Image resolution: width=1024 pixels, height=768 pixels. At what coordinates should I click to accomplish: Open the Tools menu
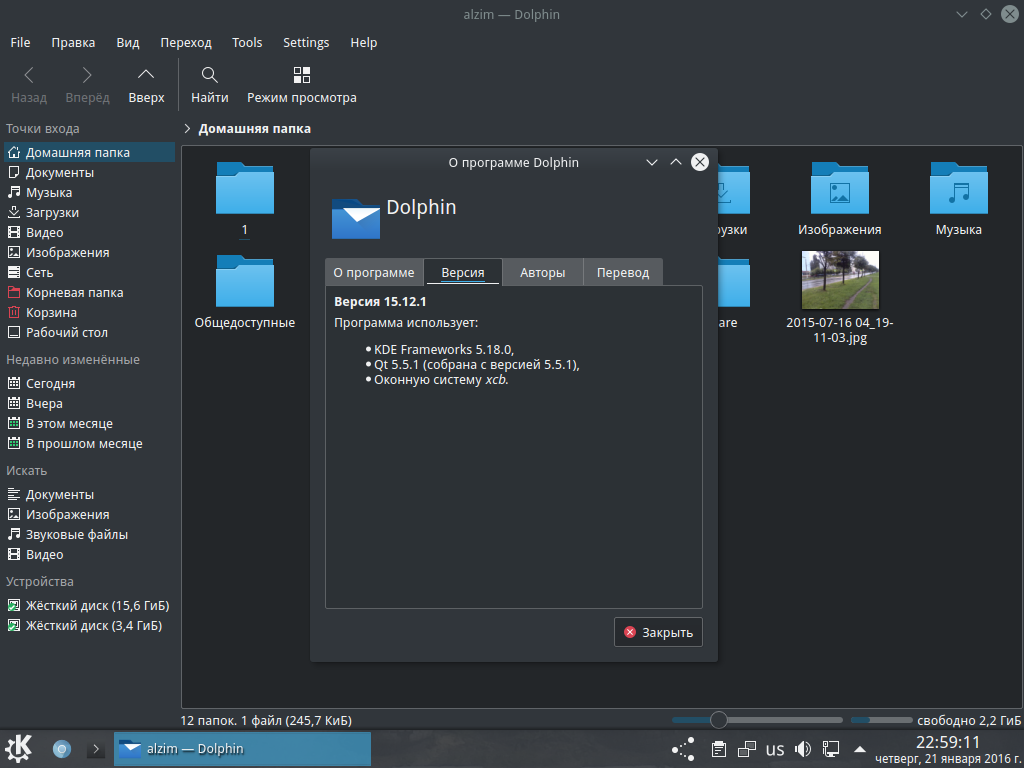pyautogui.click(x=247, y=42)
